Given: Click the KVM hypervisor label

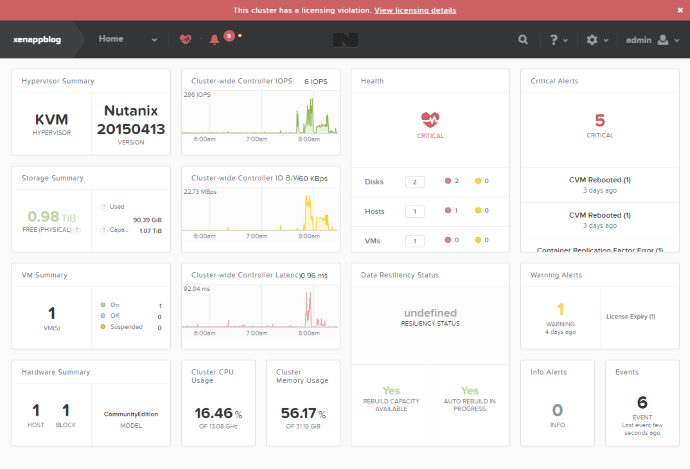Looking at the screenshot, I should pyautogui.click(x=51, y=119).
